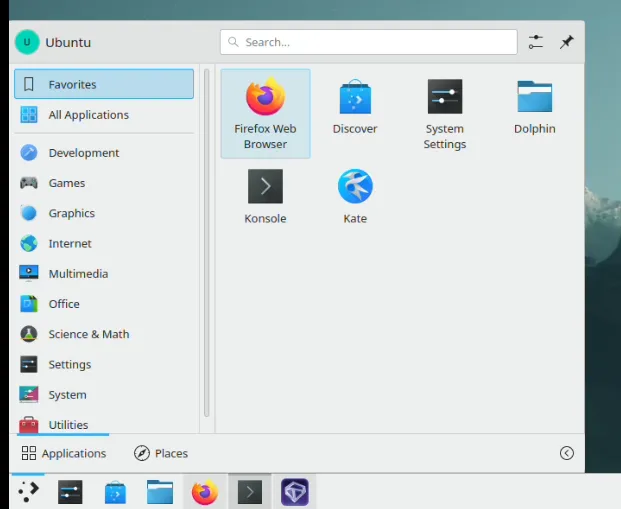Launch Firefox Web Browser from Favorites grid
The height and width of the screenshot is (509, 621).
tap(265, 114)
